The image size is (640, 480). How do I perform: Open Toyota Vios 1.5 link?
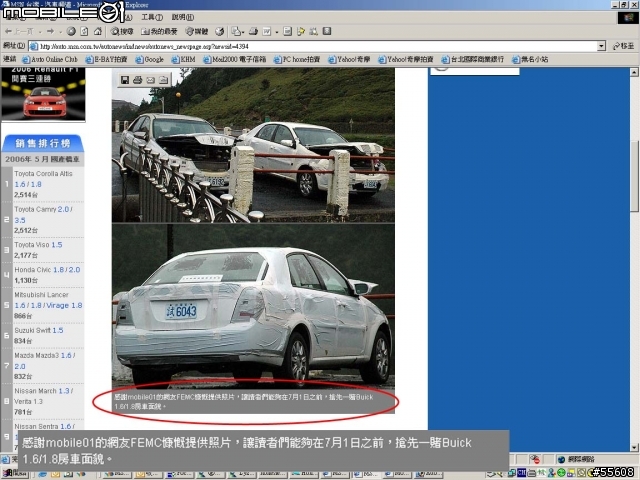pyautogui.click(x=57, y=245)
